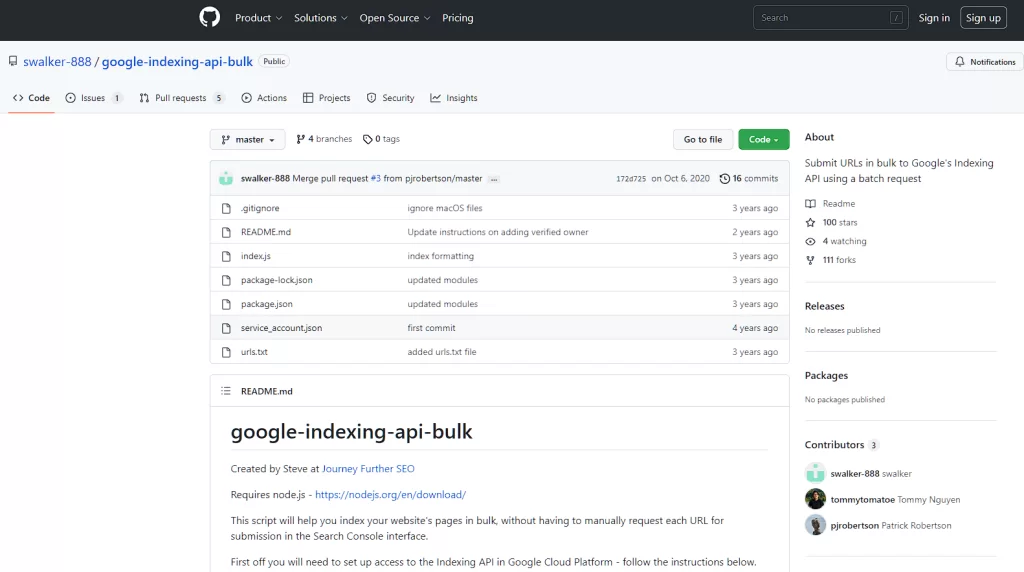Open the Open Source dropdown menu
The height and width of the screenshot is (572, 1024).
click(395, 18)
